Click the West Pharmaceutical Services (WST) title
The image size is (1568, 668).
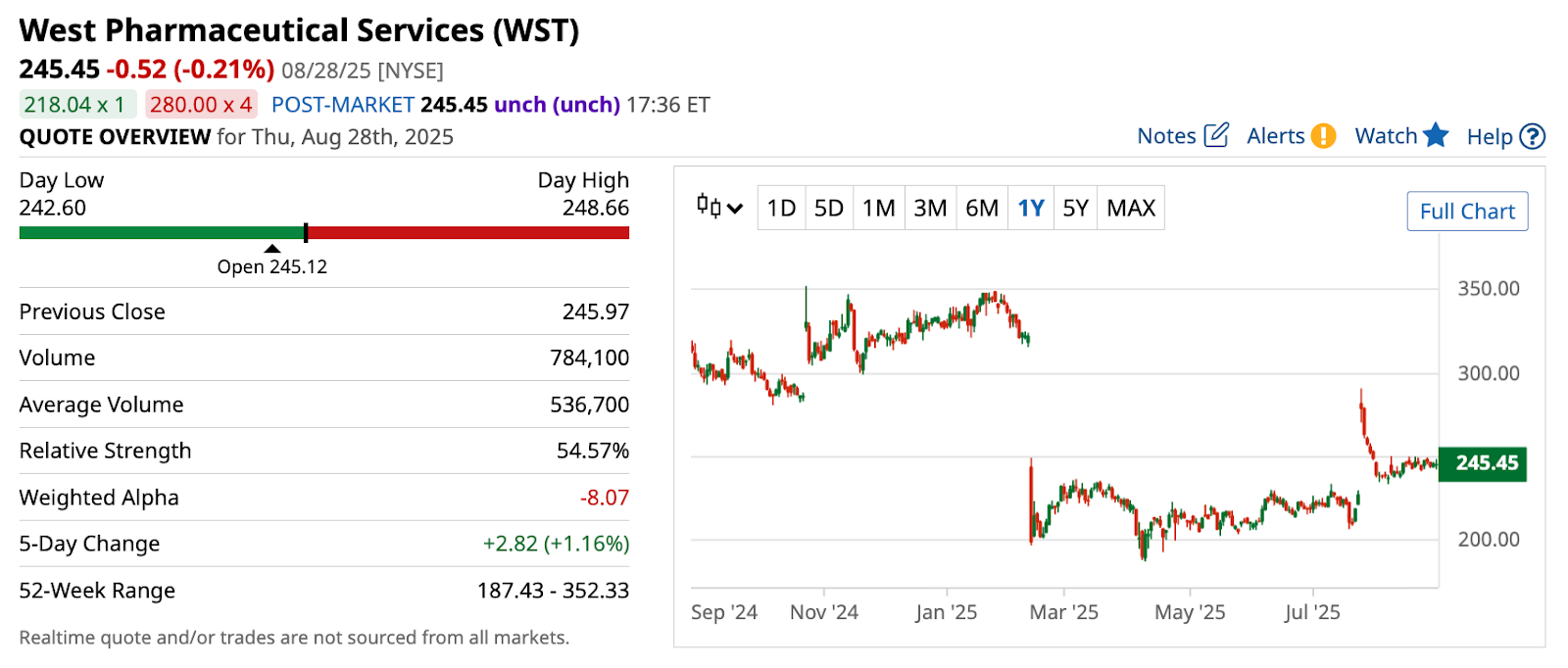tap(299, 30)
